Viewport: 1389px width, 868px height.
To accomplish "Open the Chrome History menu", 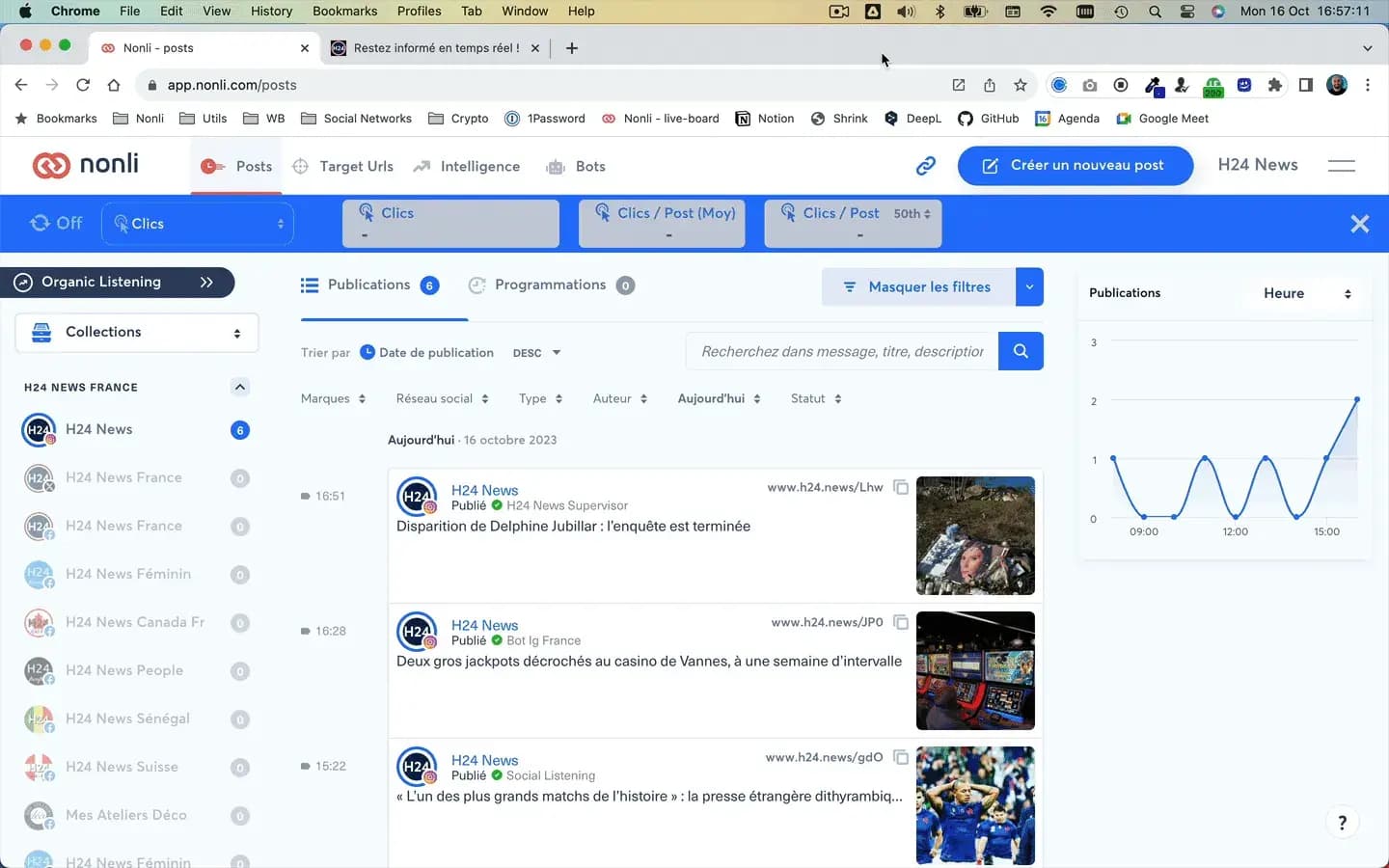I will click(x=271, y=12).
